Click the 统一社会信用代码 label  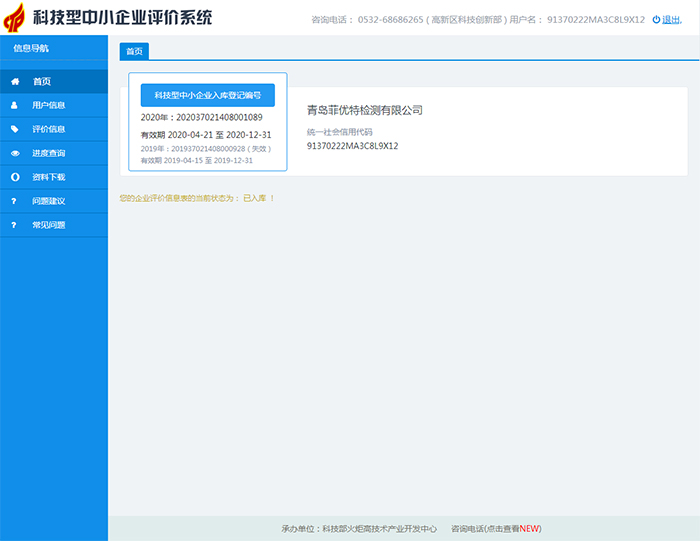(339, 132)
